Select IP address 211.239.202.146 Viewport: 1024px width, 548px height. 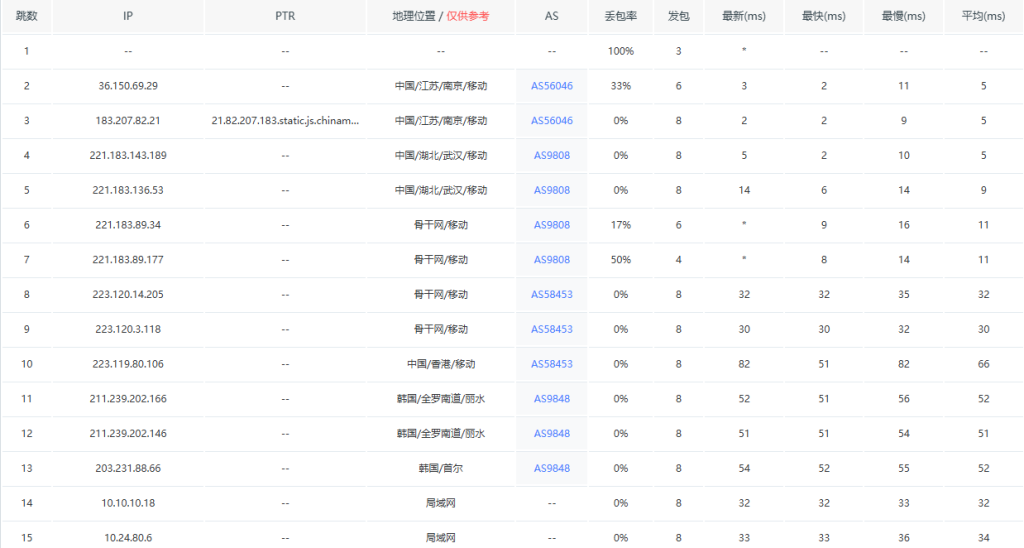point(128,433)
